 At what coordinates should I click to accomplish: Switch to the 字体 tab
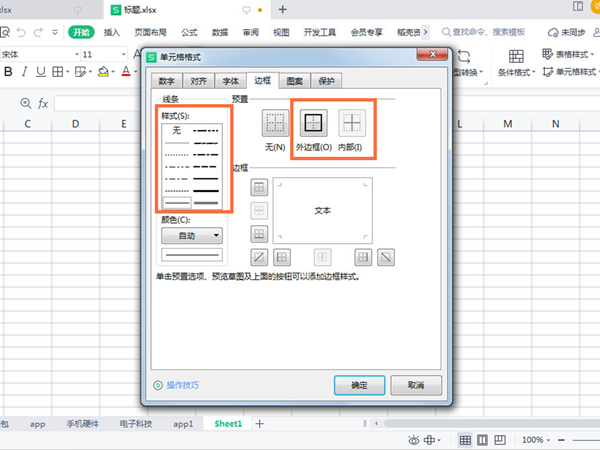[230, 80]
